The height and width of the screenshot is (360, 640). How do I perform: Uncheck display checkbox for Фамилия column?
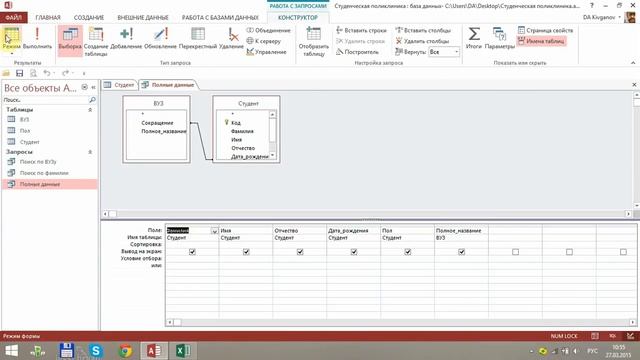[x=192, y=252]
